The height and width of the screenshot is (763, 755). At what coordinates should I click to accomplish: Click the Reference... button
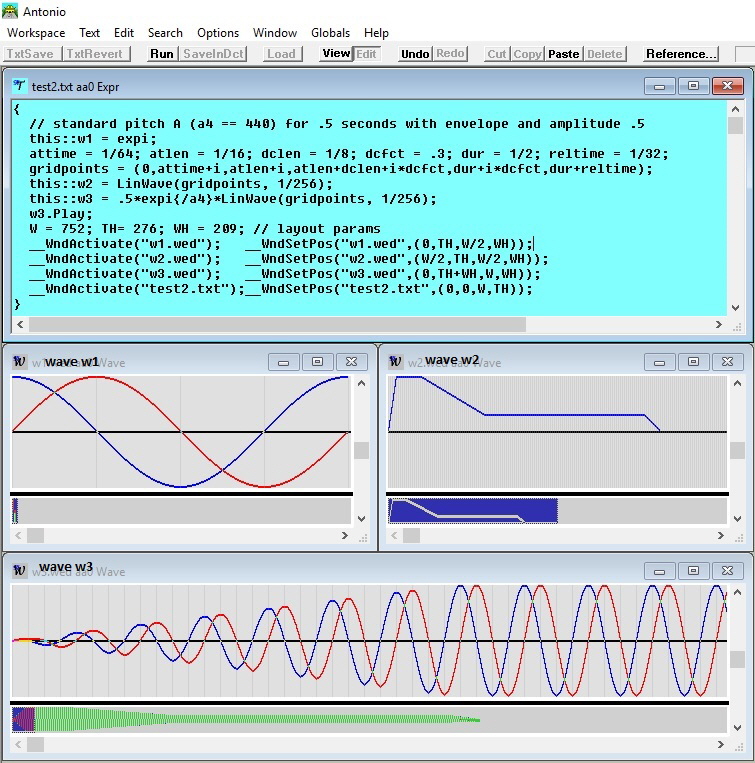681,54
